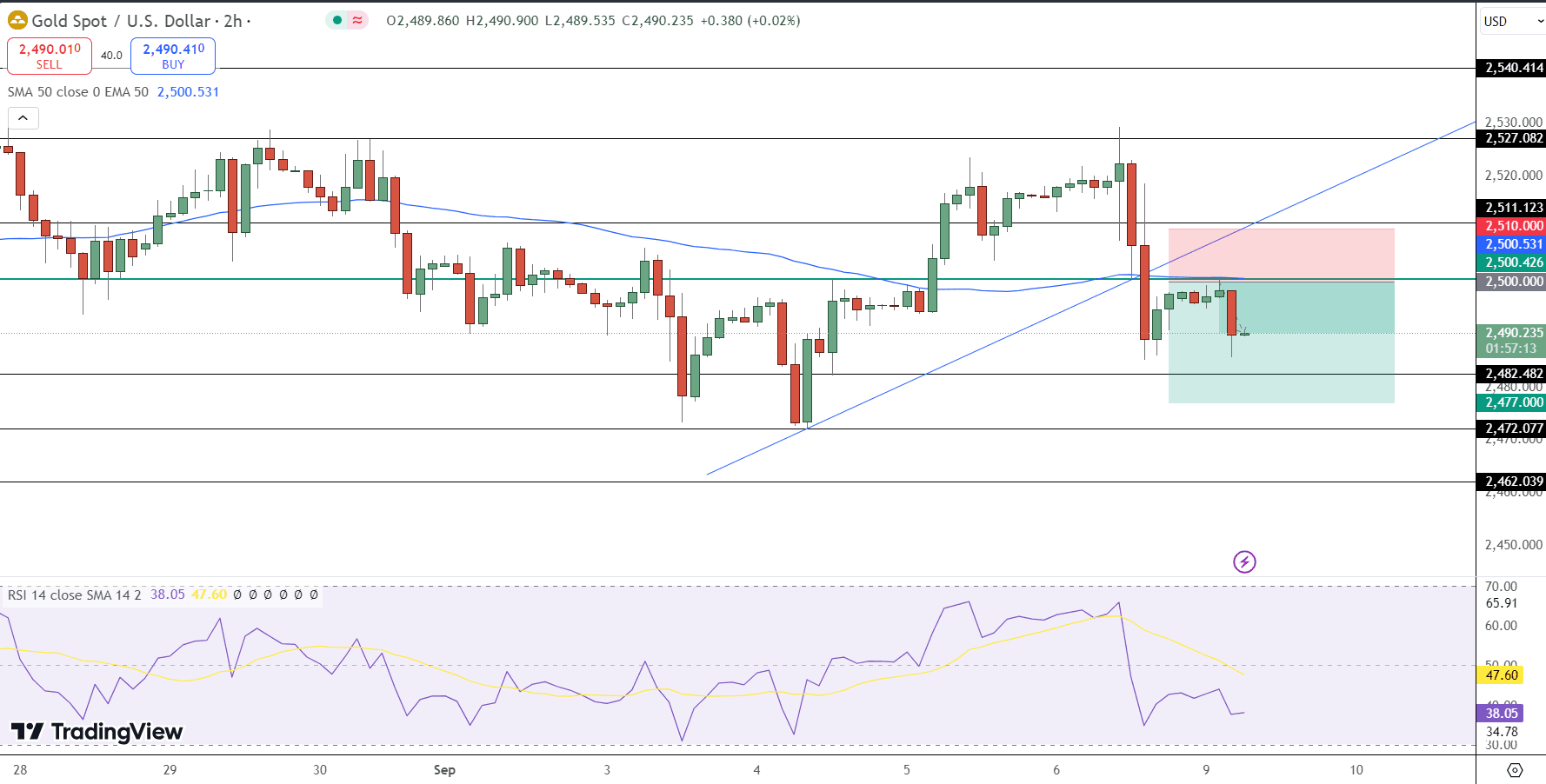Screen dimensions: 1546x784
Task: Click the 2,500.426 price axis label
Action: (x=1511, y=262)
